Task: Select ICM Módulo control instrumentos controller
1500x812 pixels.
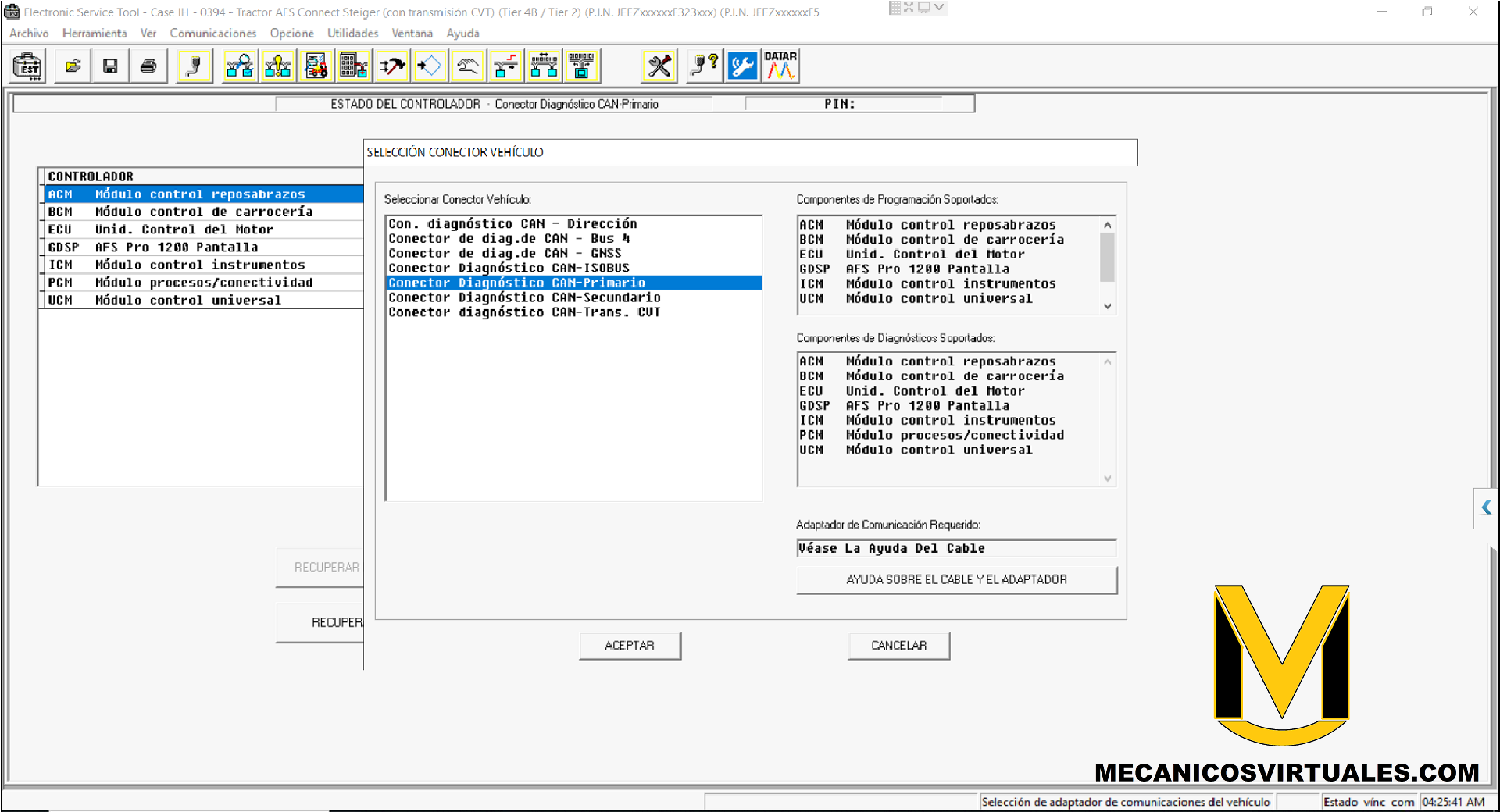Action: pos(204,265)
